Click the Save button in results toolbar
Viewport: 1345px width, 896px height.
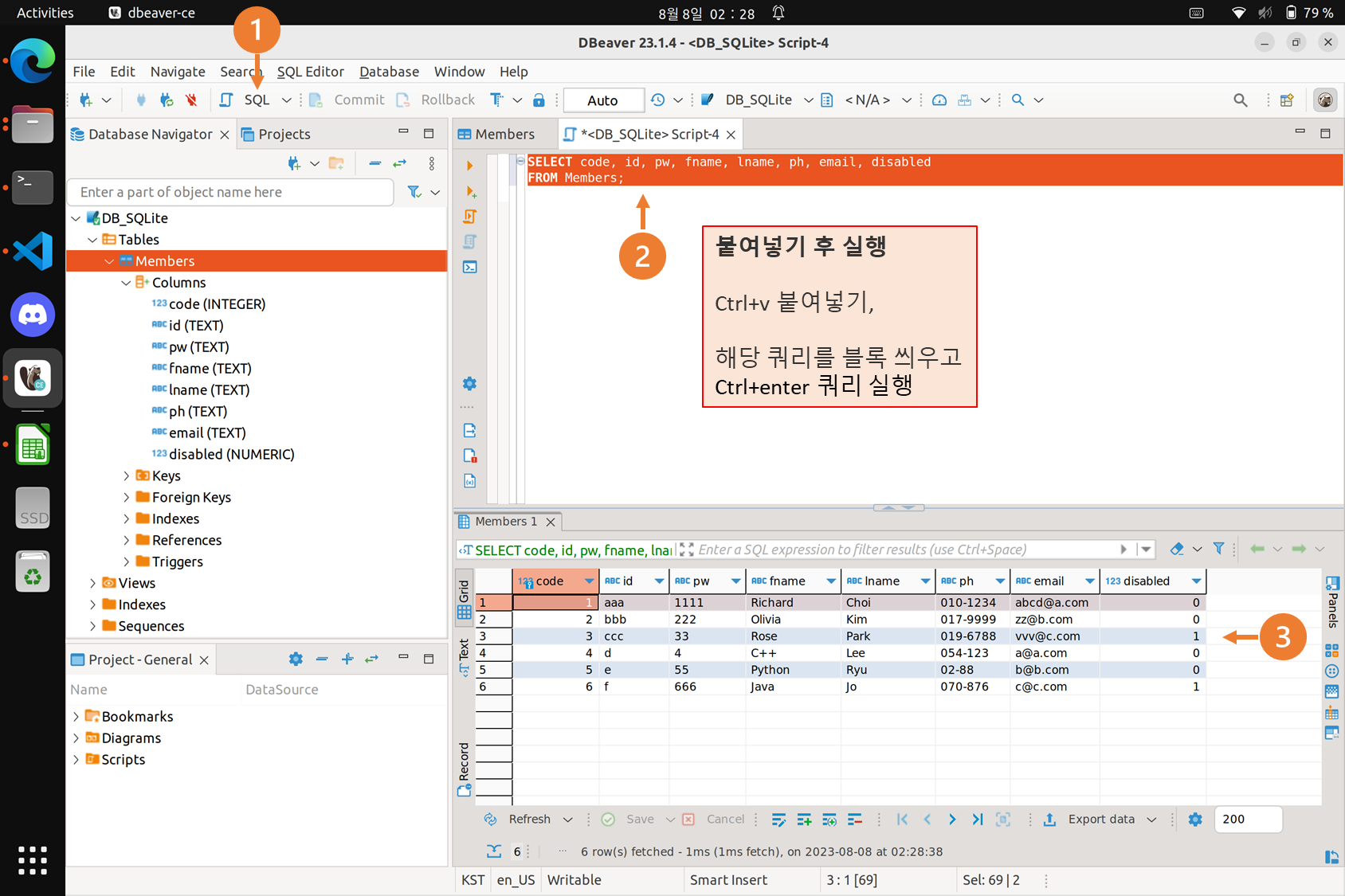tap(629, 820)
